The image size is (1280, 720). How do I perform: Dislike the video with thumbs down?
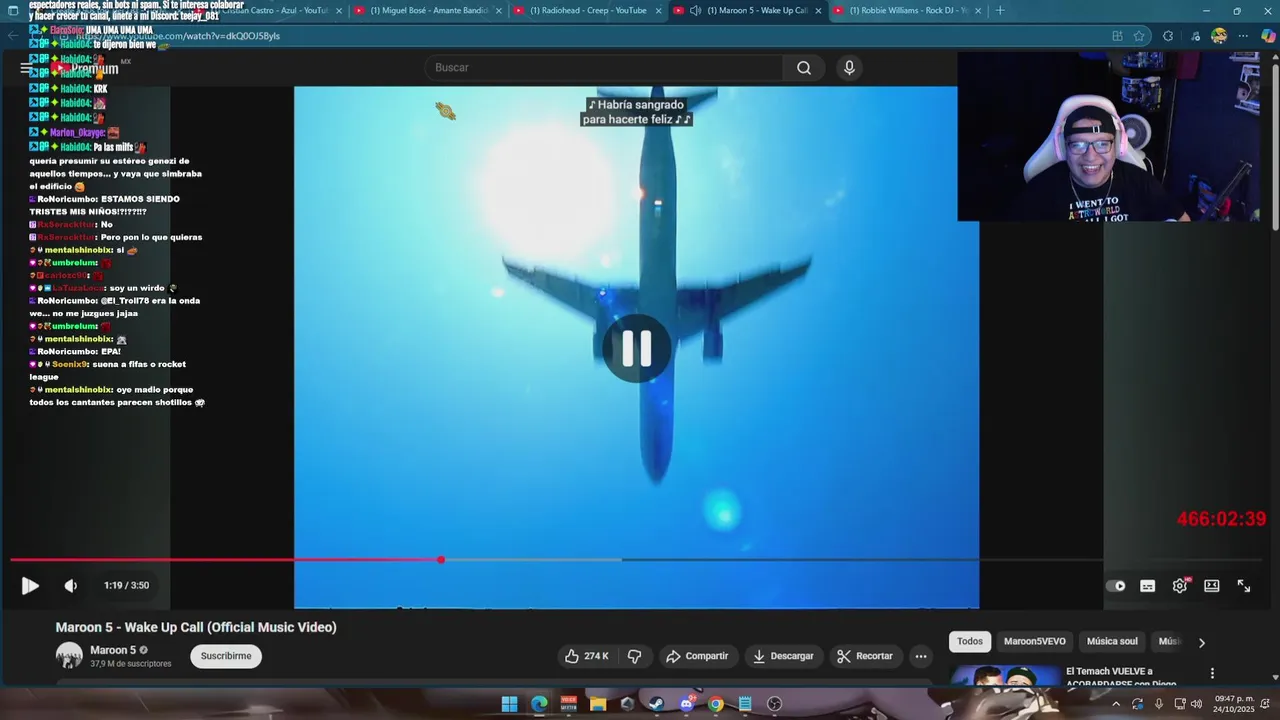[634, 656]
